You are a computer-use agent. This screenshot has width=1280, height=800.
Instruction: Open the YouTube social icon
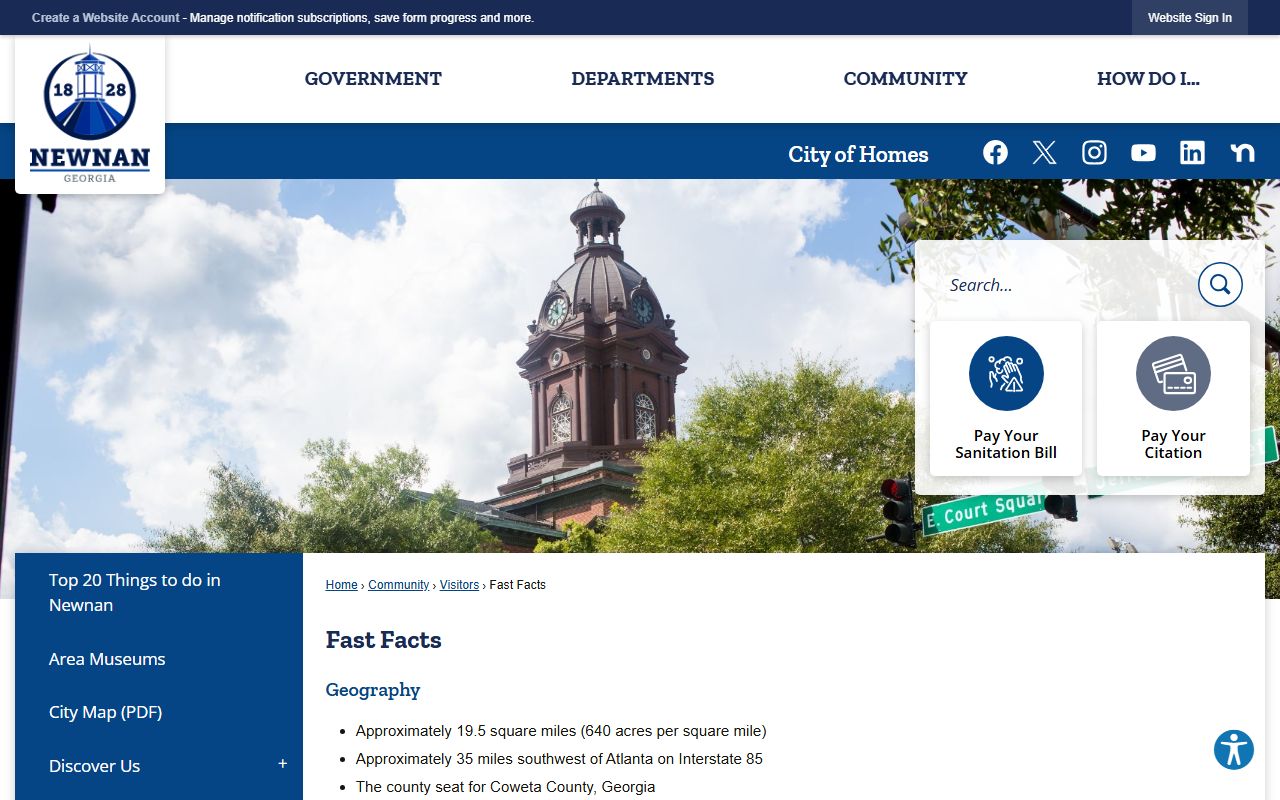click(x=1143, y=152)
